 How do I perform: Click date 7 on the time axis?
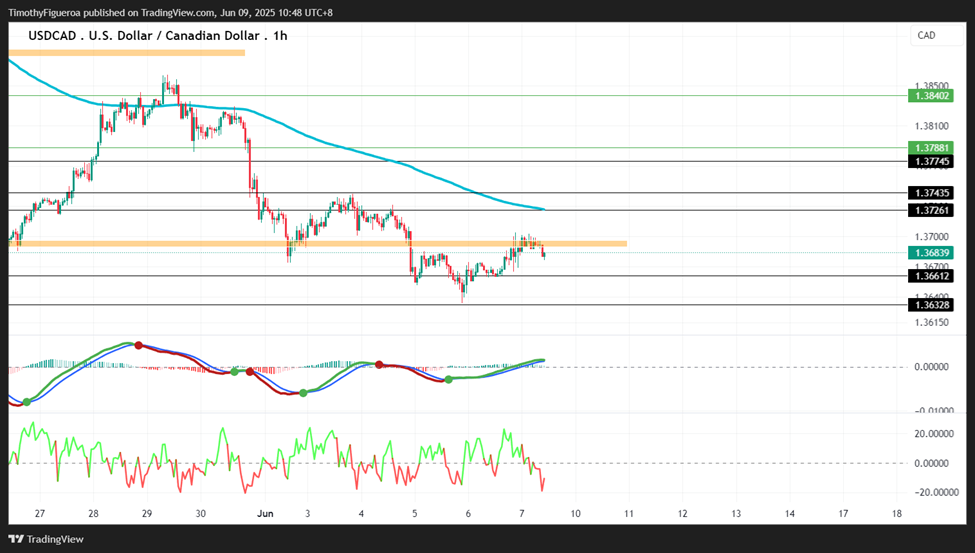522,513
